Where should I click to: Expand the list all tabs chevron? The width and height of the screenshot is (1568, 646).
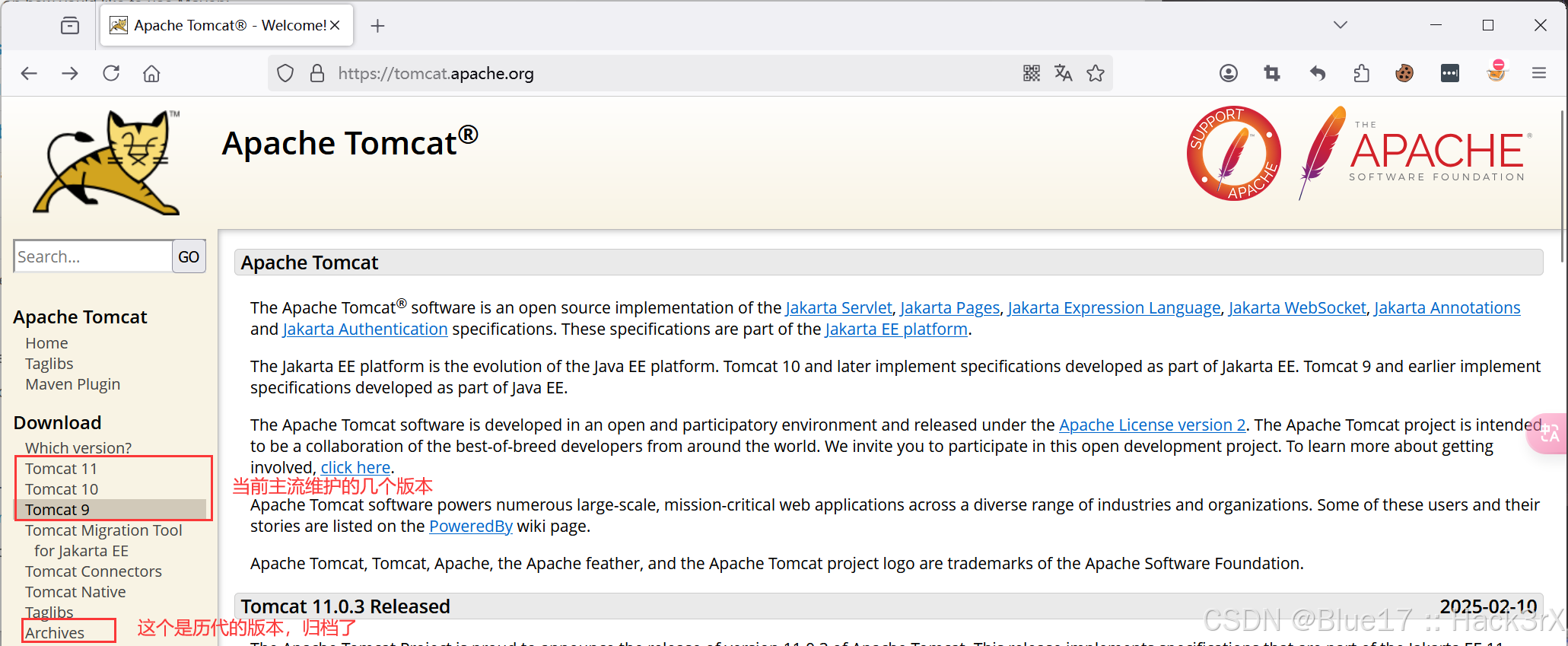point(1341,25)
